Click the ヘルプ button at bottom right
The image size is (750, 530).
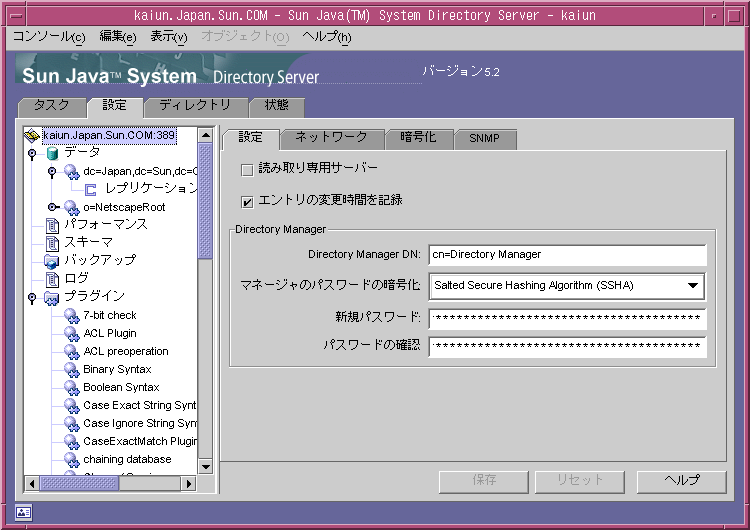point(682,481)
